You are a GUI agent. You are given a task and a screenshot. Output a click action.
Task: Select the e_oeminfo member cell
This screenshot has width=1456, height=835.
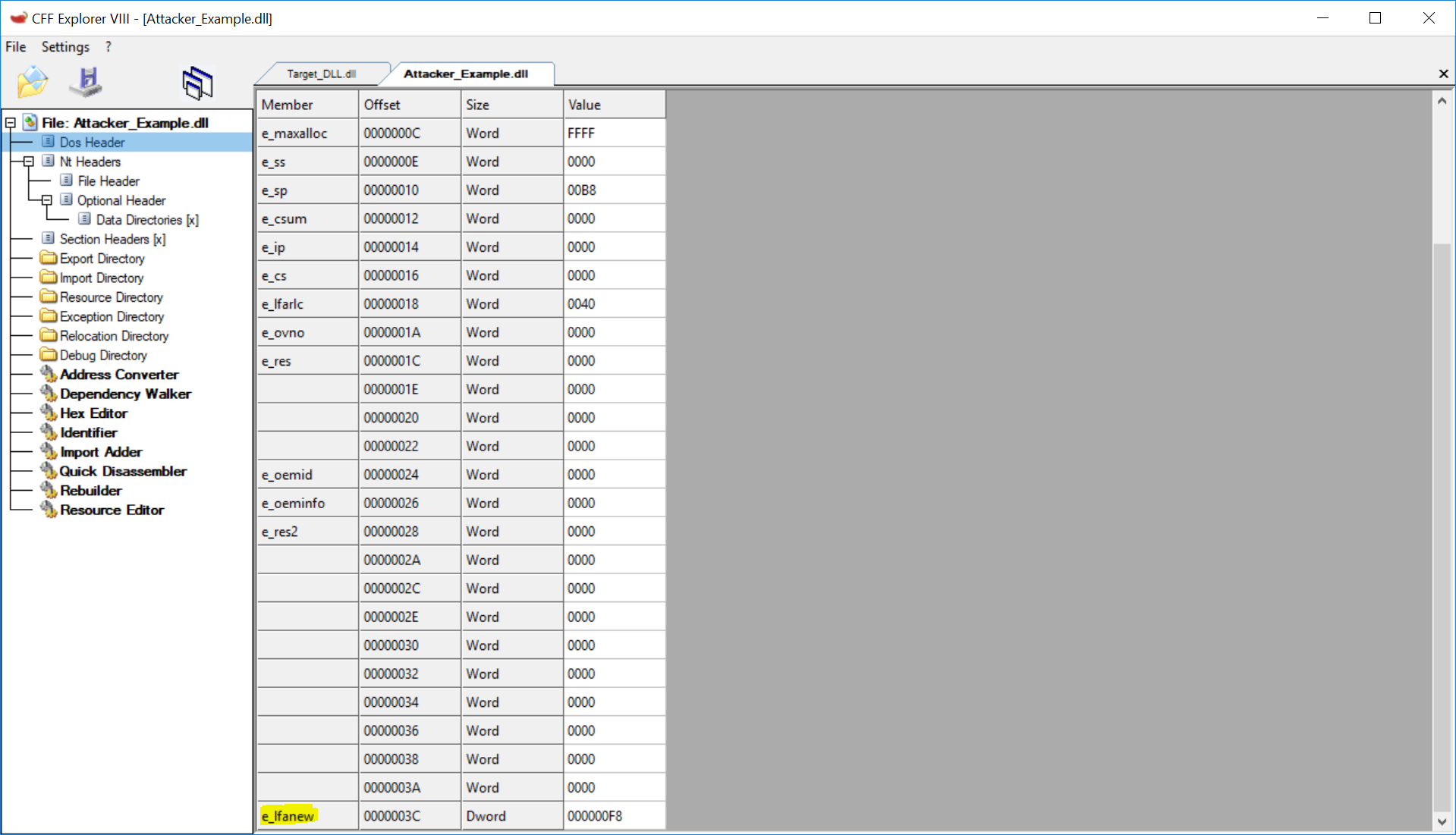(x=307, y=503)
